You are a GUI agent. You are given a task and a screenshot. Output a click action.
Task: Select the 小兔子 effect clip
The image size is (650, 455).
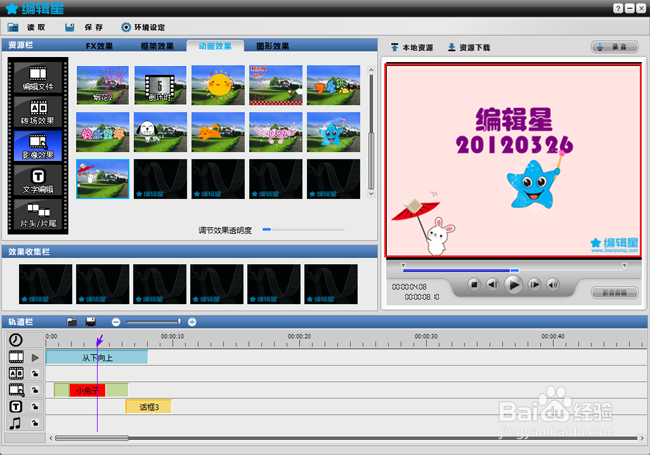pos(87,390)
